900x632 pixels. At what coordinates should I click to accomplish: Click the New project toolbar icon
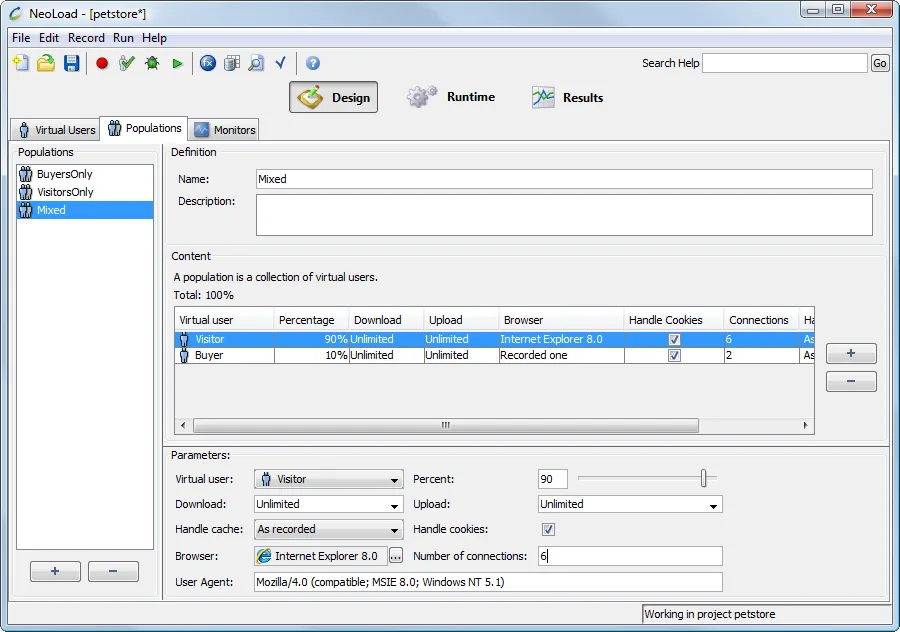coord(21,63)
